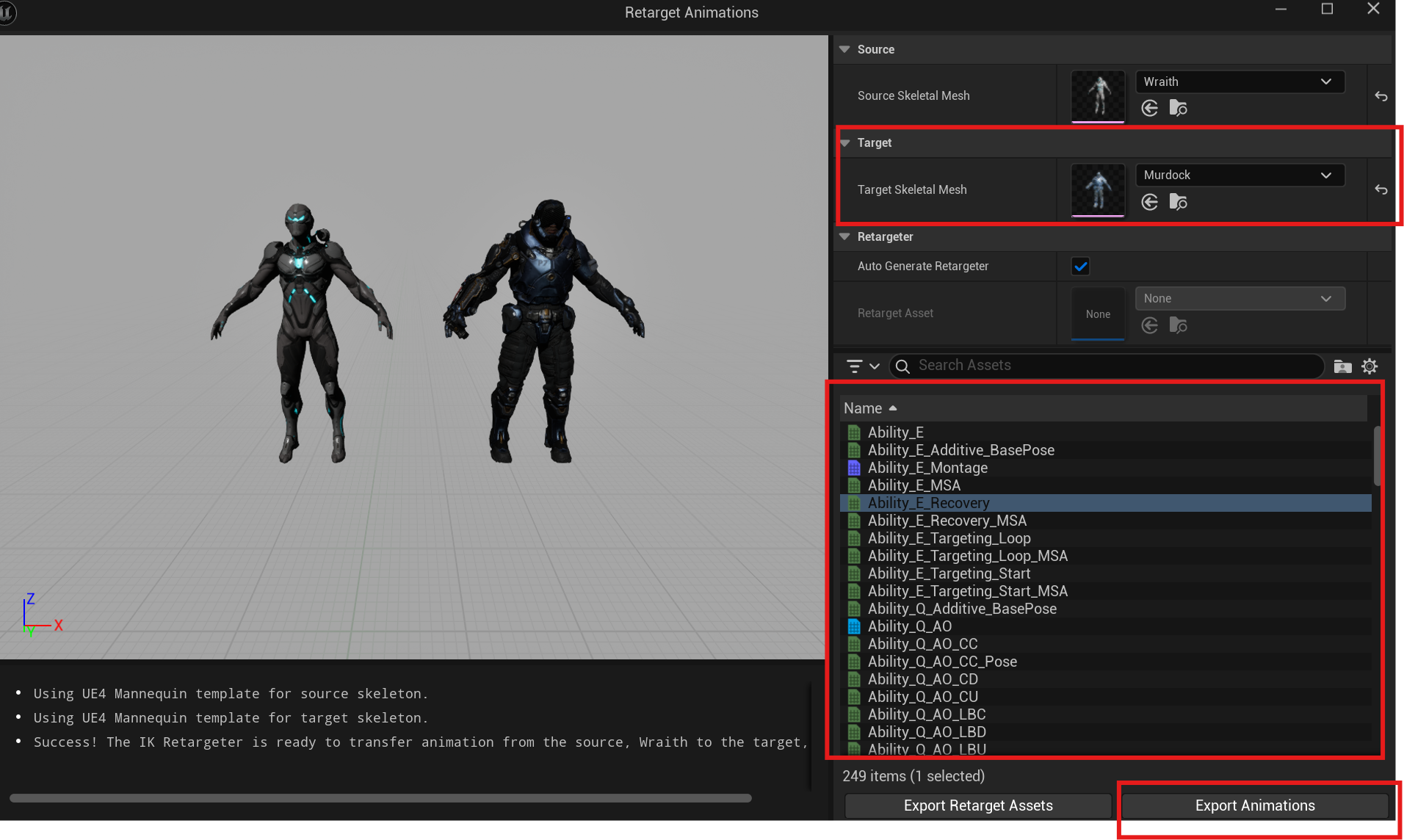Select Ability_E_Targeting_Loop_MSA asset
Image resolution: width=1404 pixels, height=840 pixels.
tap(1106, 556)
